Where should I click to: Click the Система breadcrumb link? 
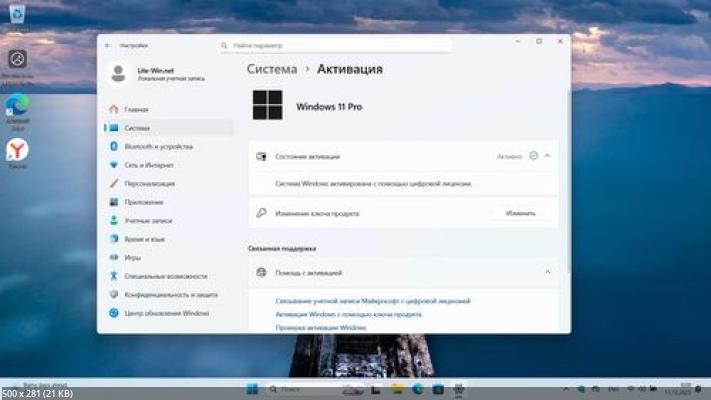272,69
